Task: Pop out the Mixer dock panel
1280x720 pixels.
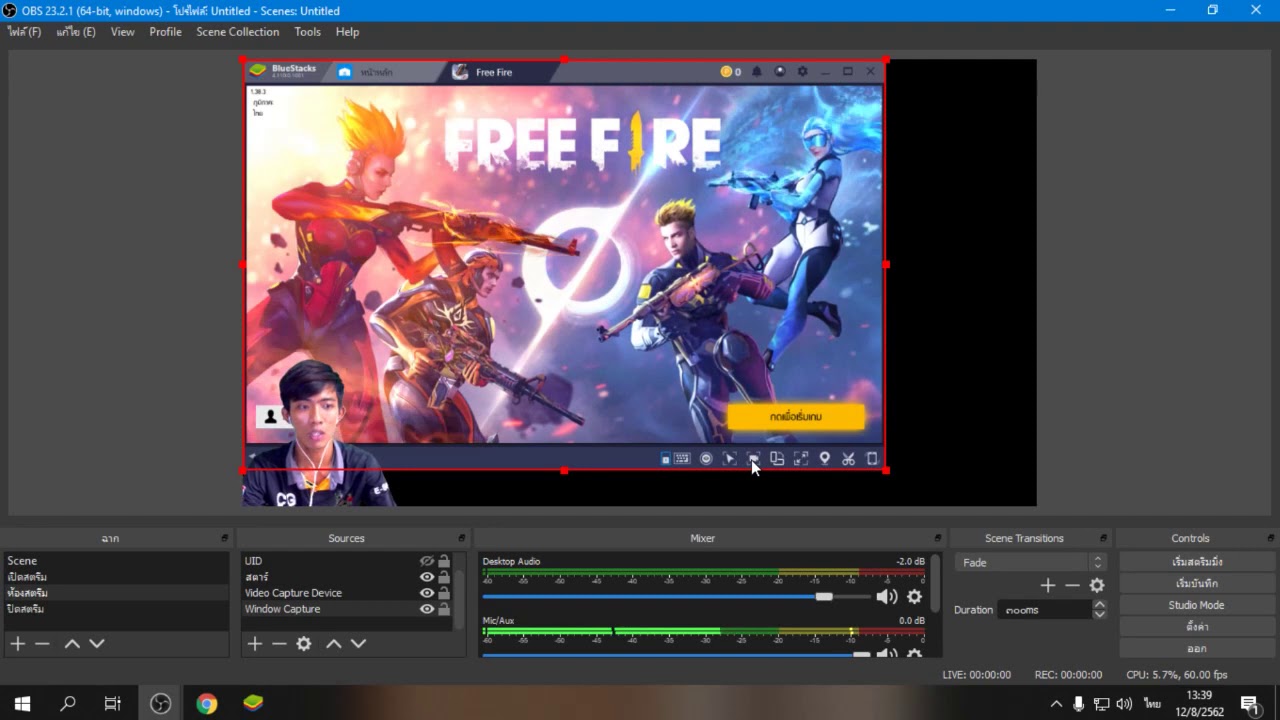Action: 937,538
